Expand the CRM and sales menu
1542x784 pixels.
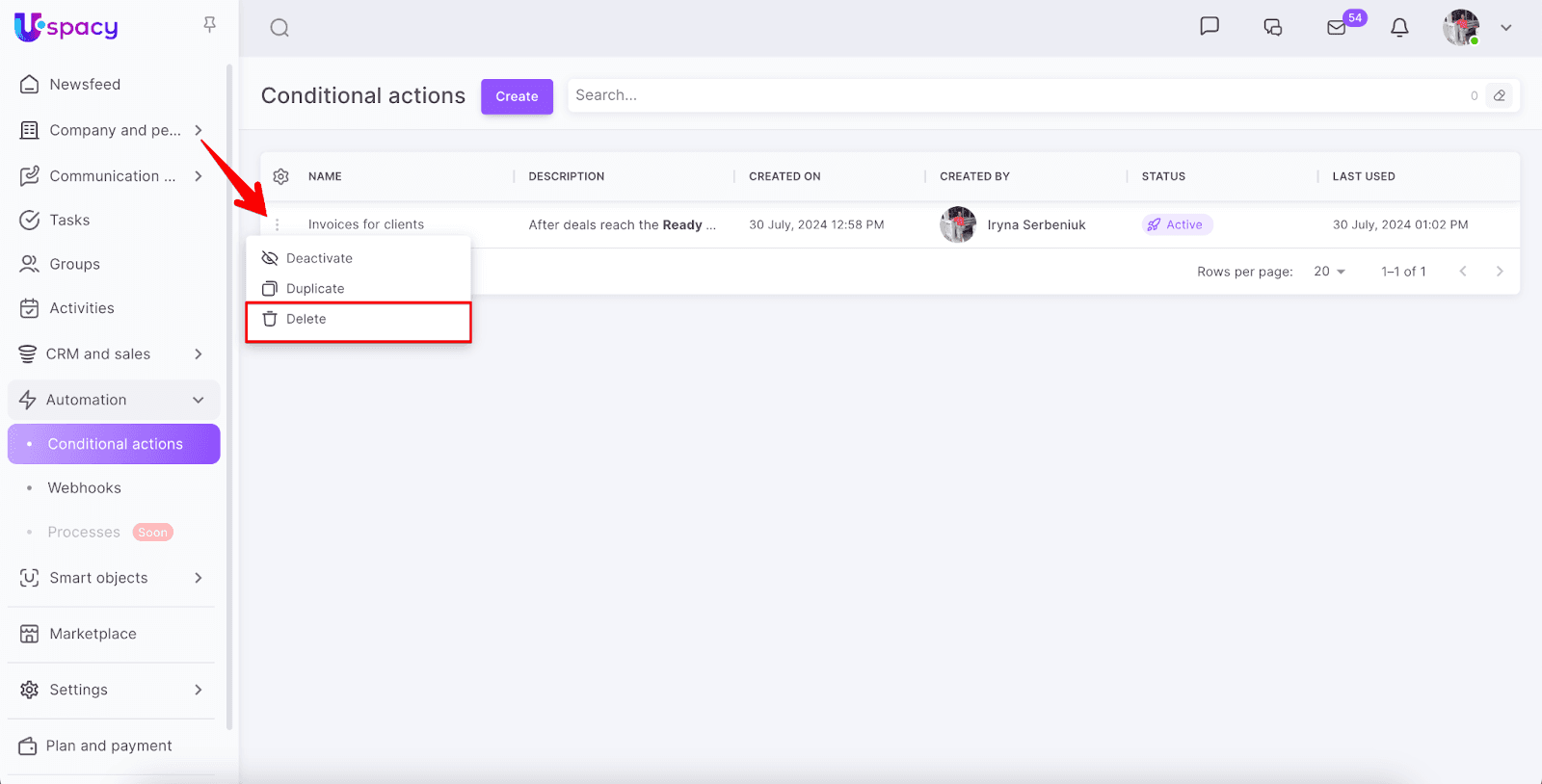[198, 354]
